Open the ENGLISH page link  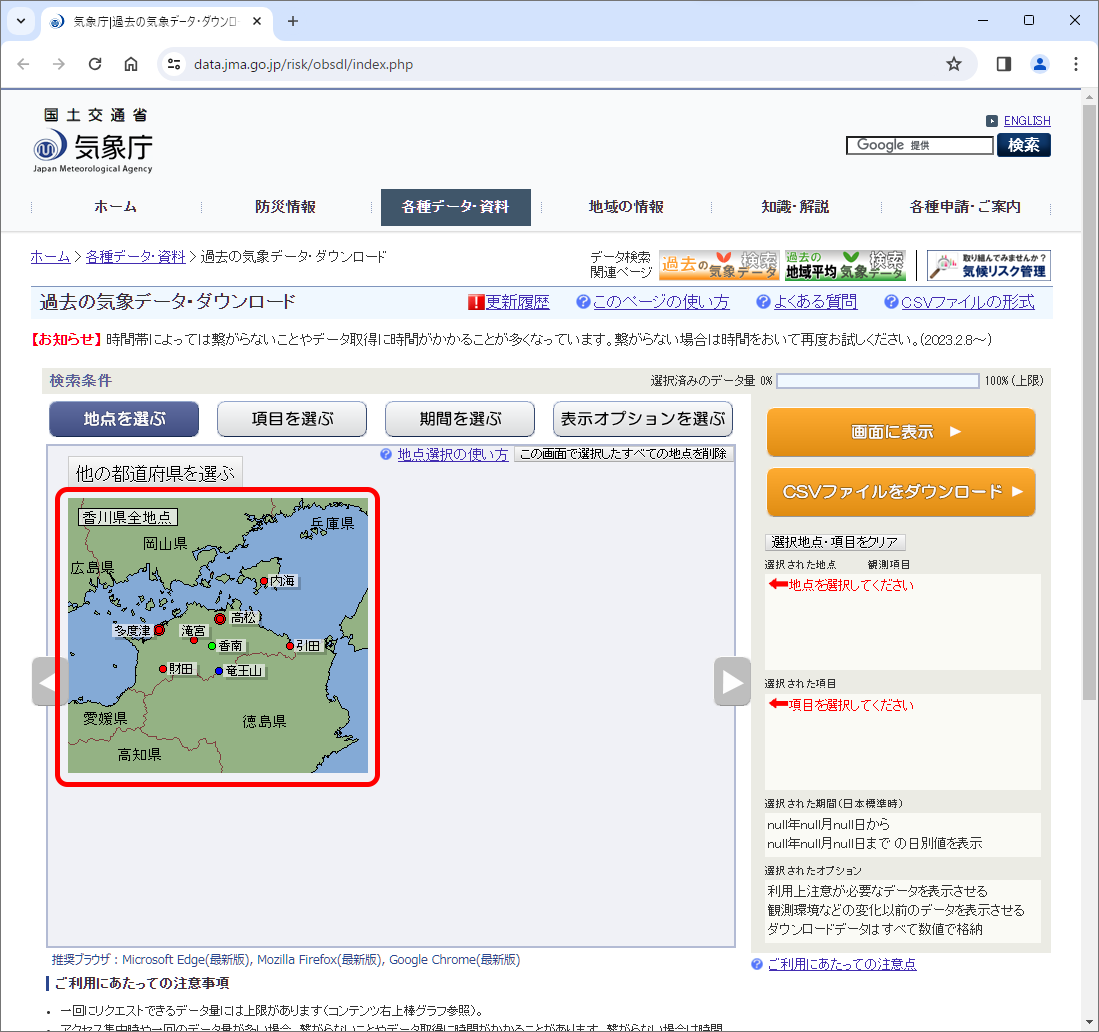1026,121
